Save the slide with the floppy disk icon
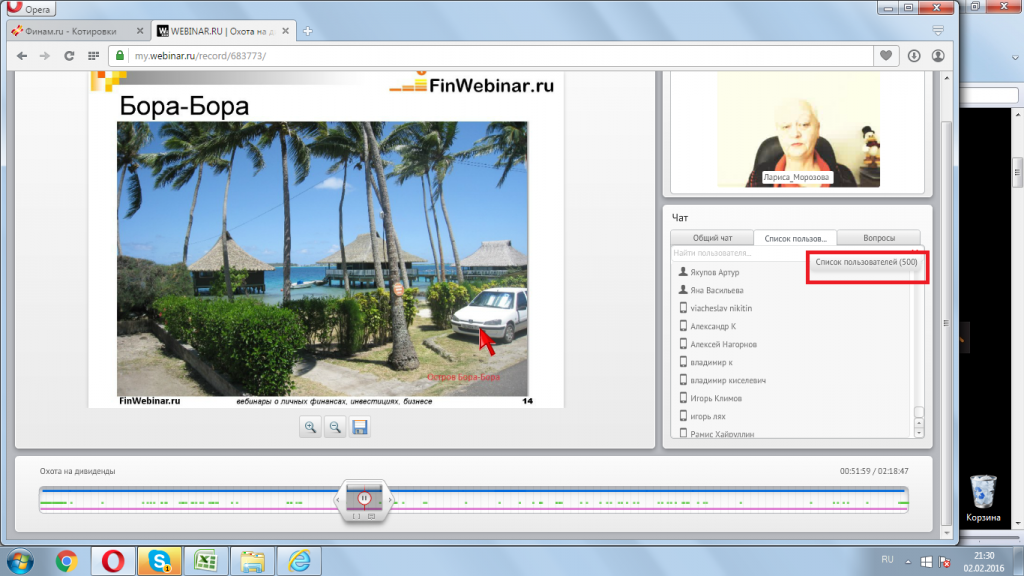The width and height of the screenshot is (1024, 576). coord(360,427)
